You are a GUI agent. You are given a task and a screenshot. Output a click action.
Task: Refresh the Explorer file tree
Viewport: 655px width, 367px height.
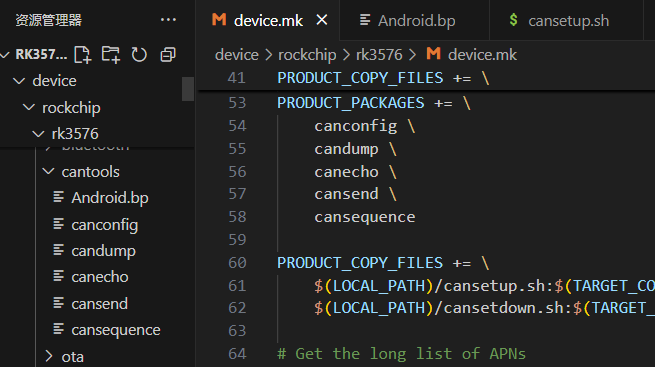pos(139,55)
